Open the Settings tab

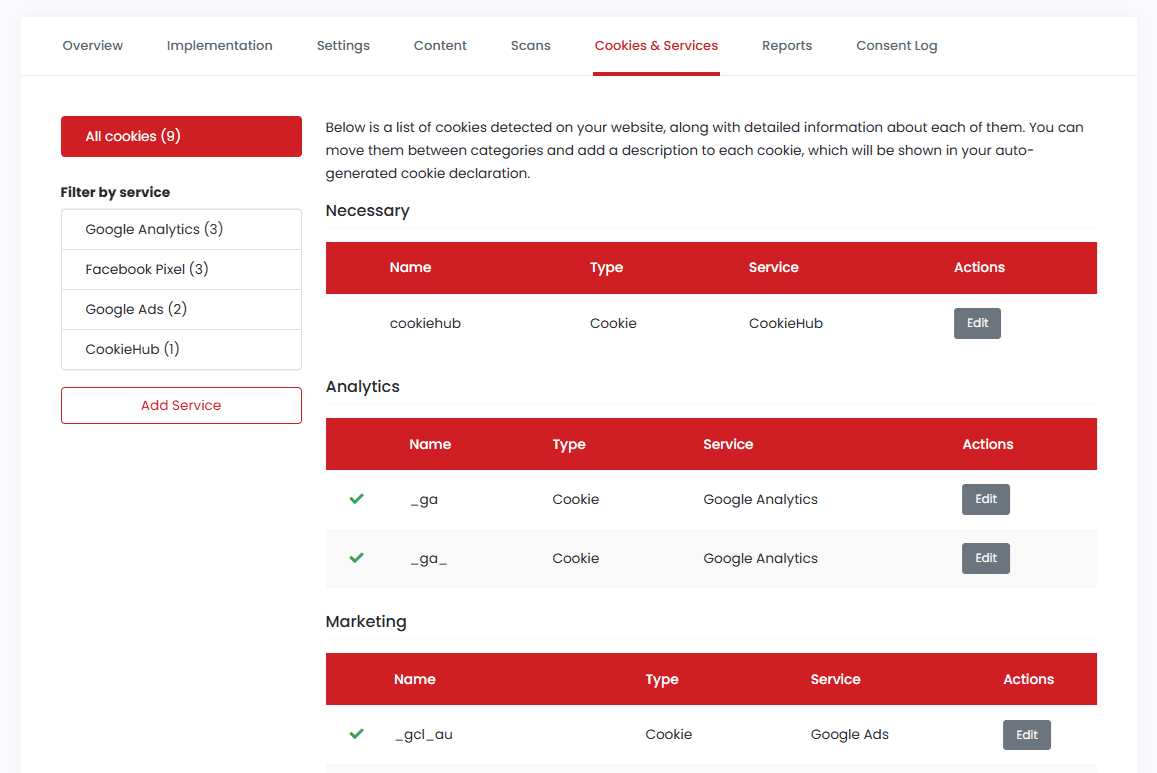(x=343, y=46)
